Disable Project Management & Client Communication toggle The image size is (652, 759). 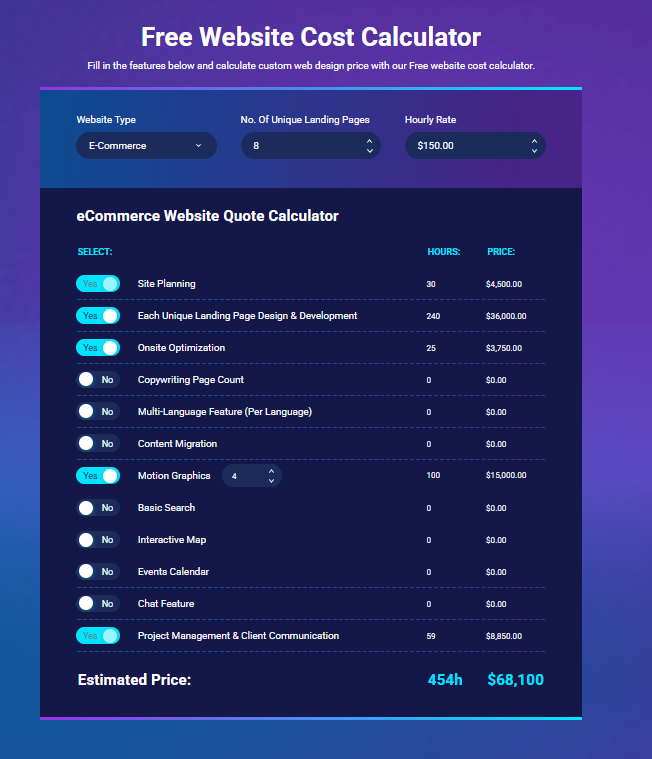(98, 636)
